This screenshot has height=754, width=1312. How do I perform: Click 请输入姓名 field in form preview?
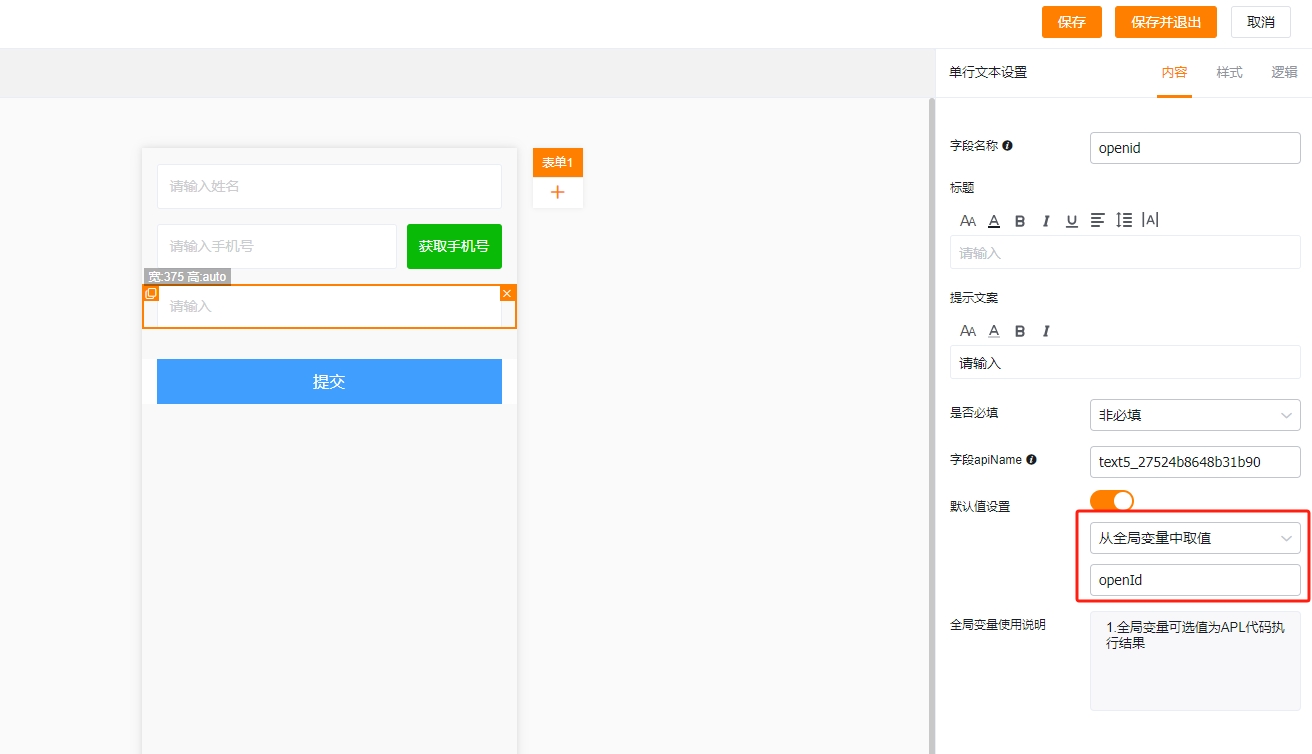coord(329,186)
